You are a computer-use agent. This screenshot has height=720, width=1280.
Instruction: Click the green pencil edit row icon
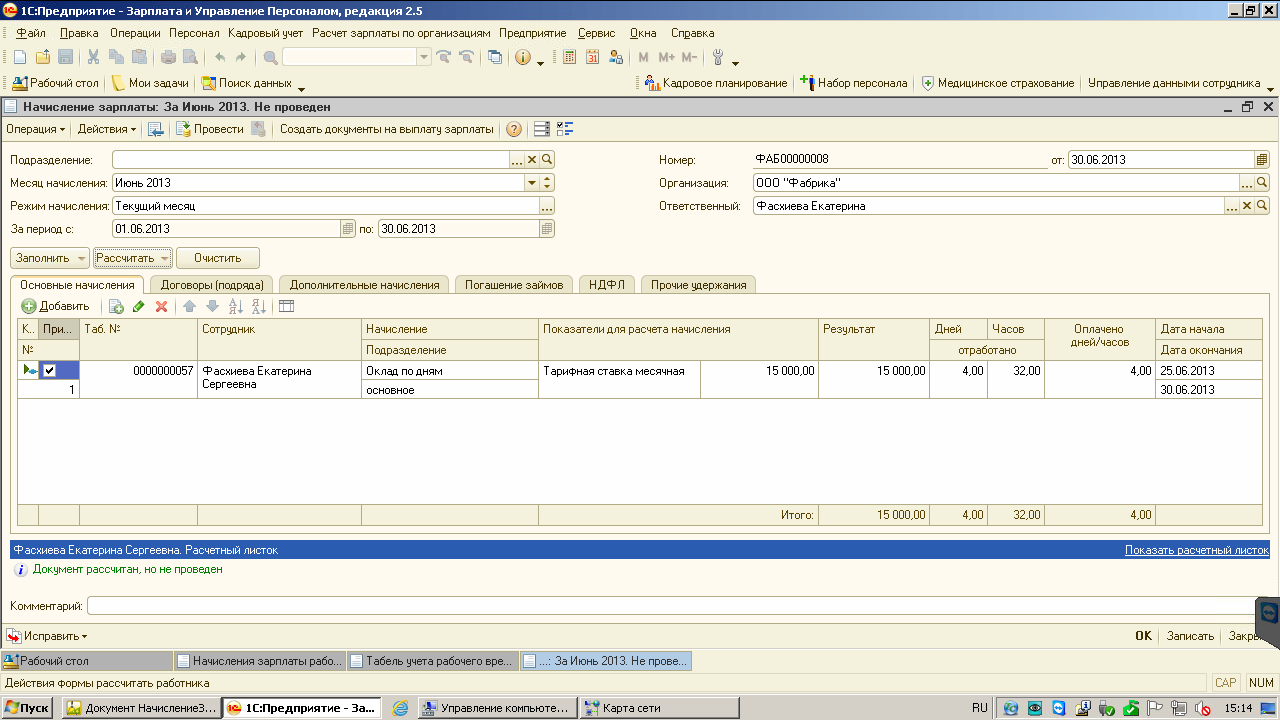[139, 306]
